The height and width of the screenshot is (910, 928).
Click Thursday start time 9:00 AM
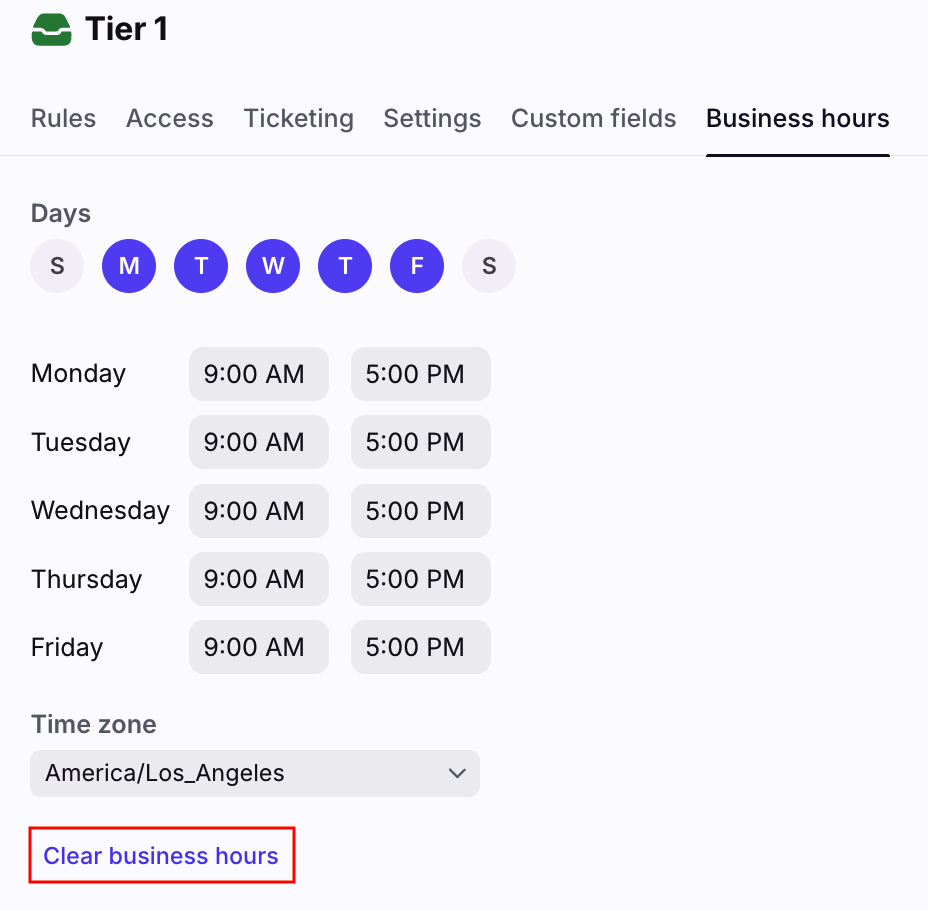[258, 579]
